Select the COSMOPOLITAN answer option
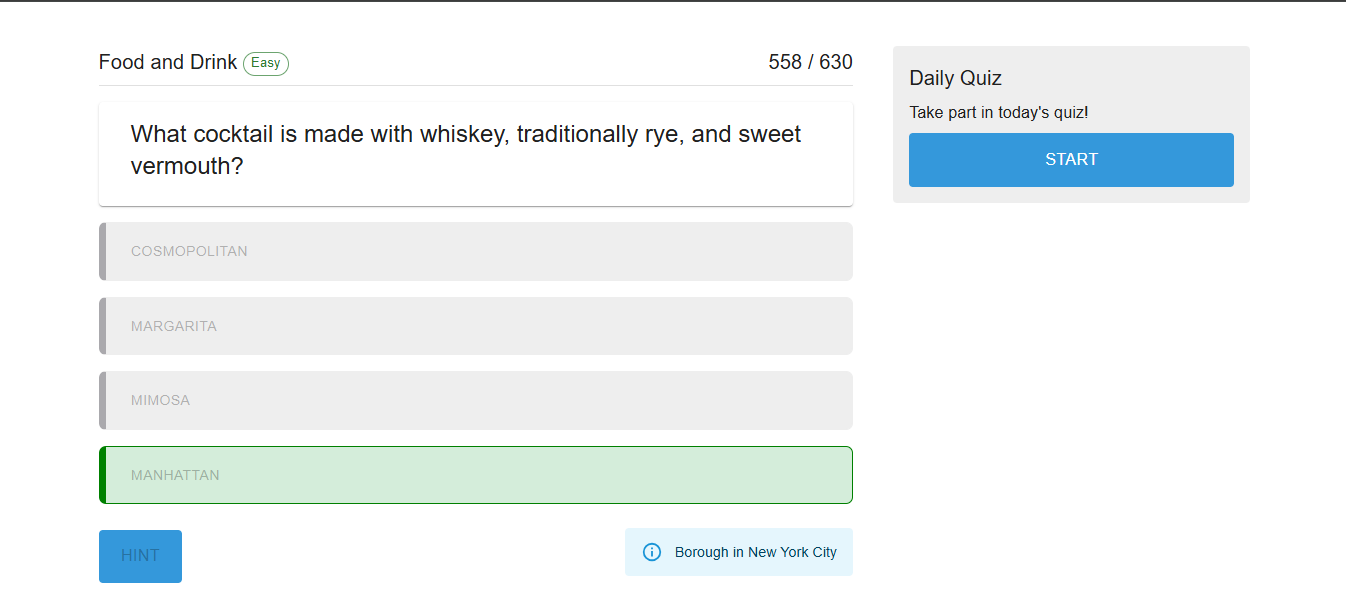This screenshot has height=593, width=1346. [476, 251]
